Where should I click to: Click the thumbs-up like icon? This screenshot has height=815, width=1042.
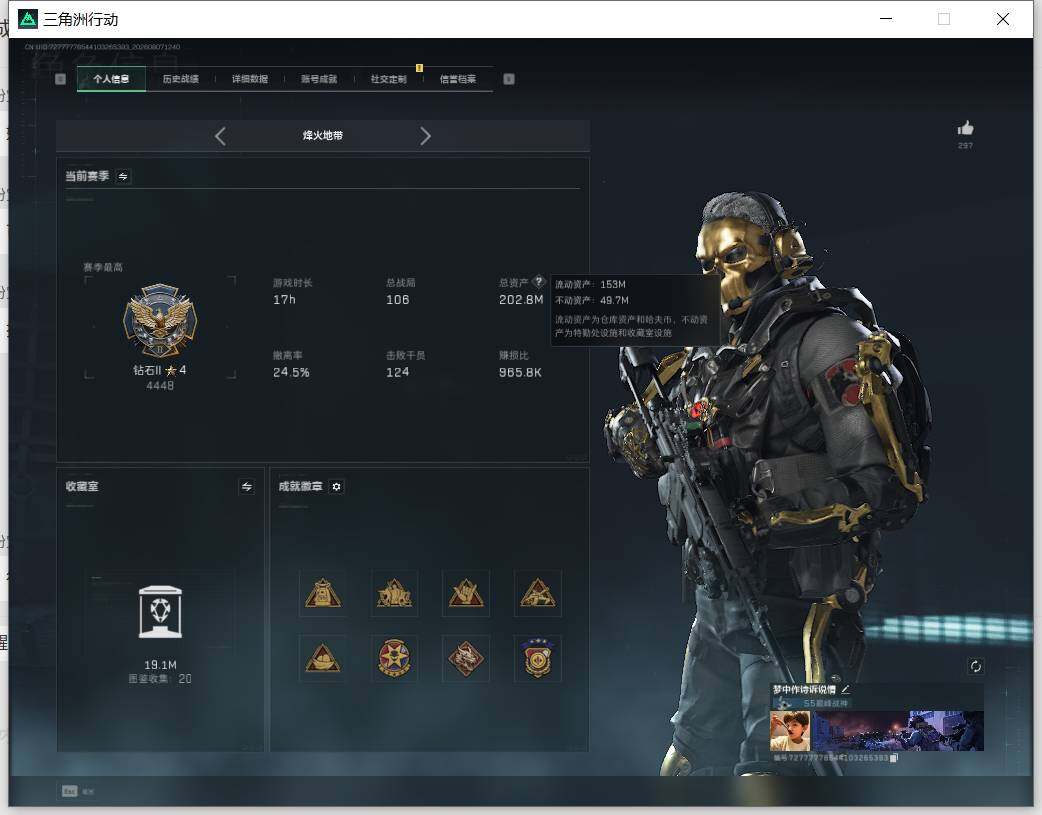click(966, 128)
